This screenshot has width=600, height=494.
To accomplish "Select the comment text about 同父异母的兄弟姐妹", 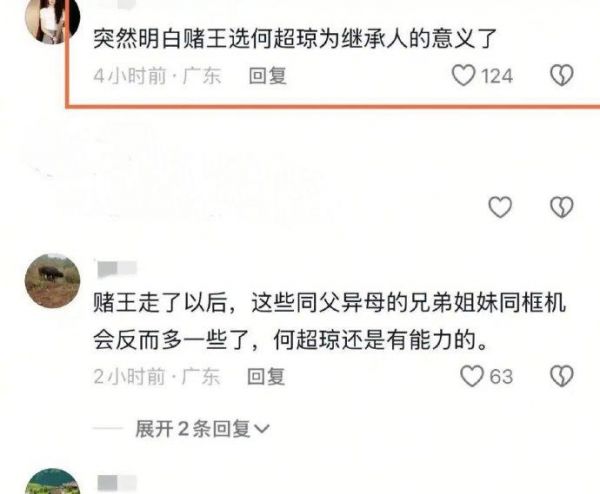I will [x=329, y=321].
